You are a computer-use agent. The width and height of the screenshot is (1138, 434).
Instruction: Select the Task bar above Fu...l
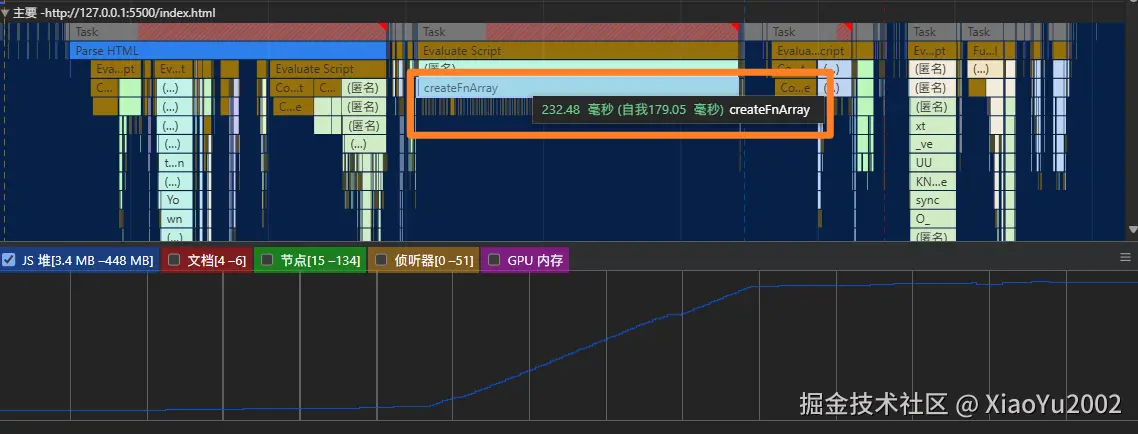pyautogui.click(x=988, y=32)
